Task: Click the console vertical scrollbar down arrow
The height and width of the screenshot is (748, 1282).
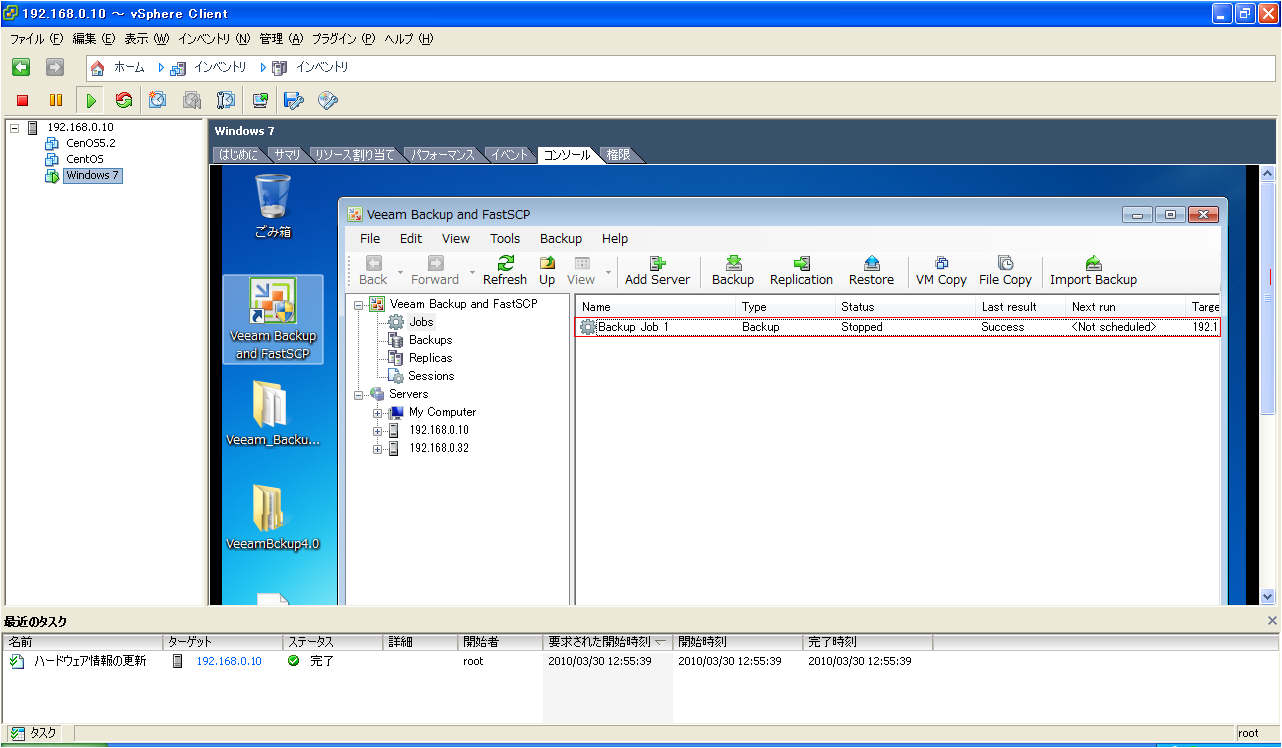Action: [x=1268, y=596]
